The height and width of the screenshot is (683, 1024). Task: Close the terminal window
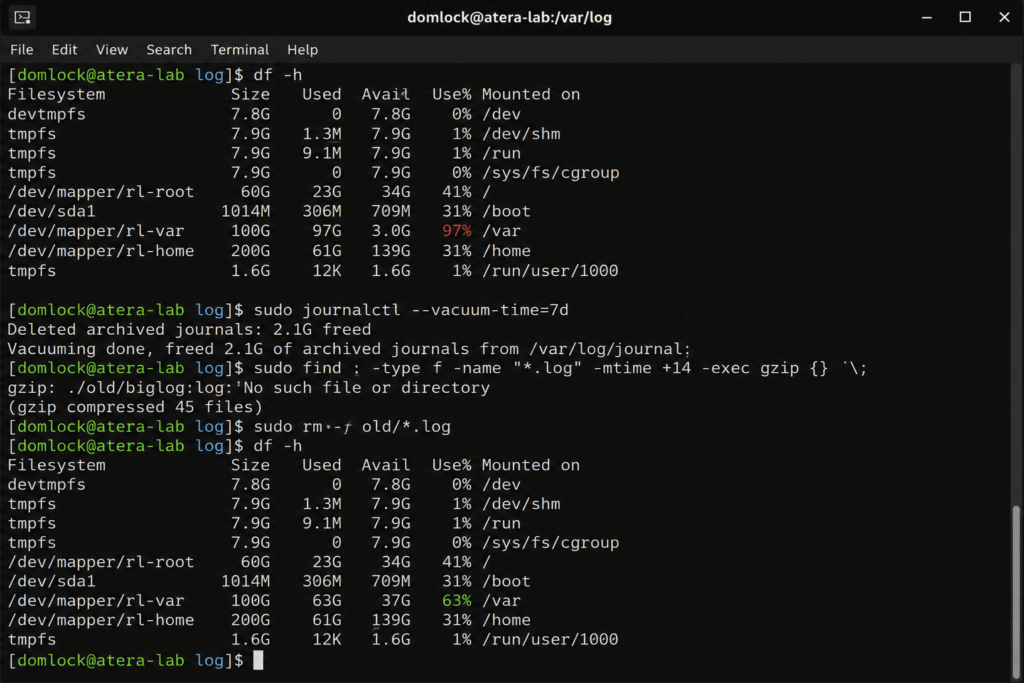(x=1004, y=17)
